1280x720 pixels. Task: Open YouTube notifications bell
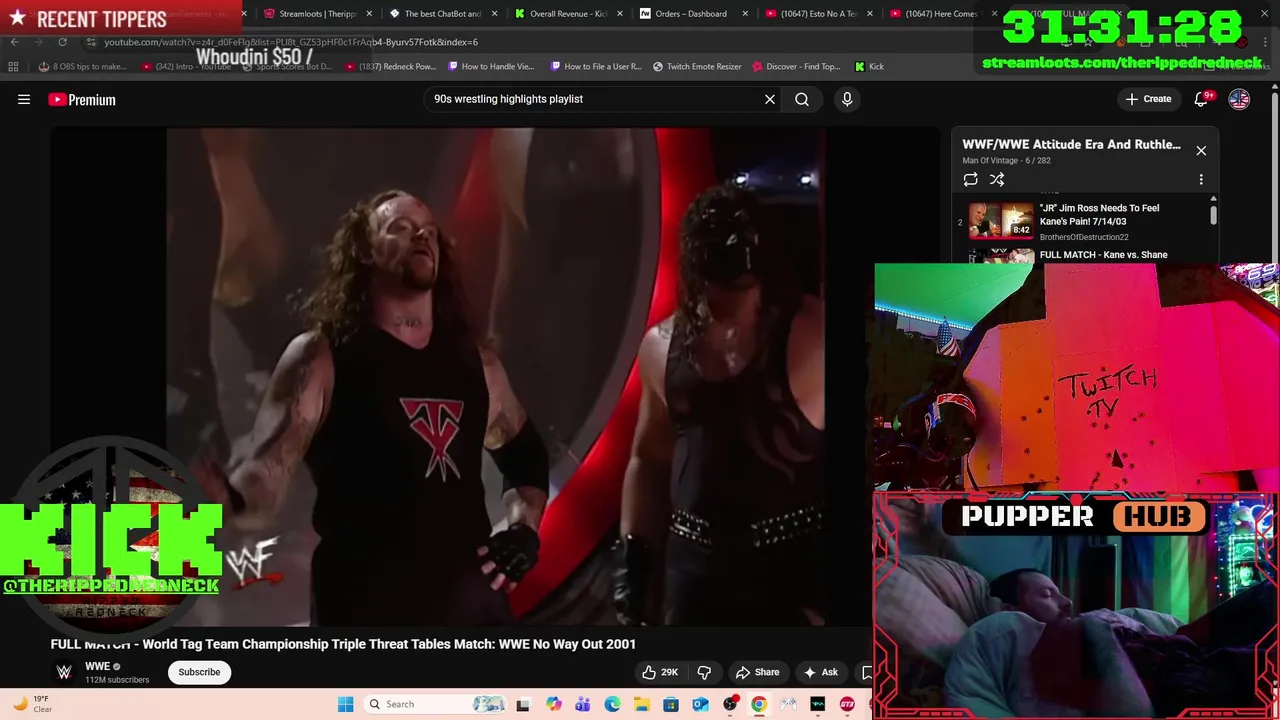1202,99
